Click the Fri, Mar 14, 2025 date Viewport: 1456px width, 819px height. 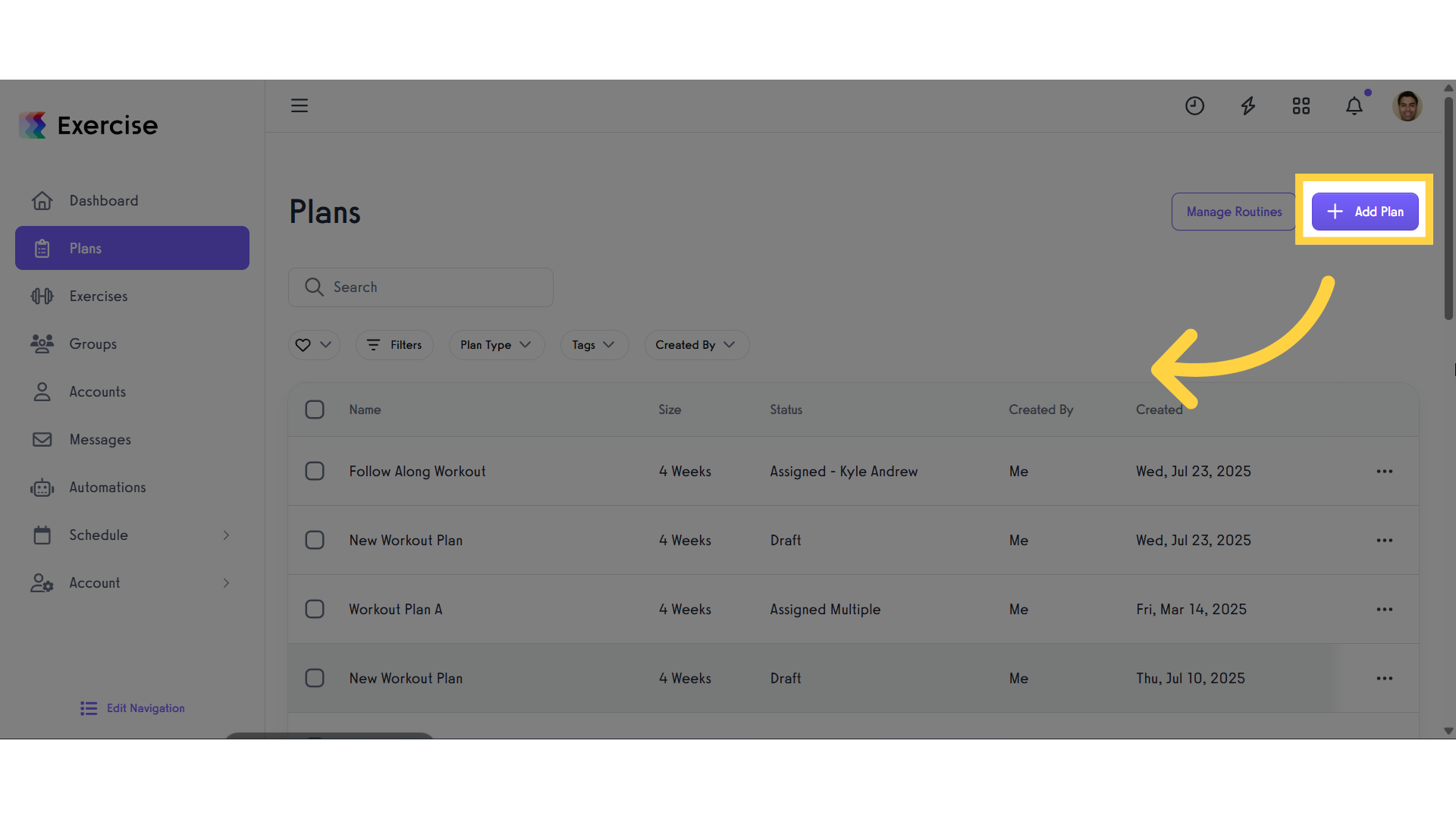coord(1191,610)
